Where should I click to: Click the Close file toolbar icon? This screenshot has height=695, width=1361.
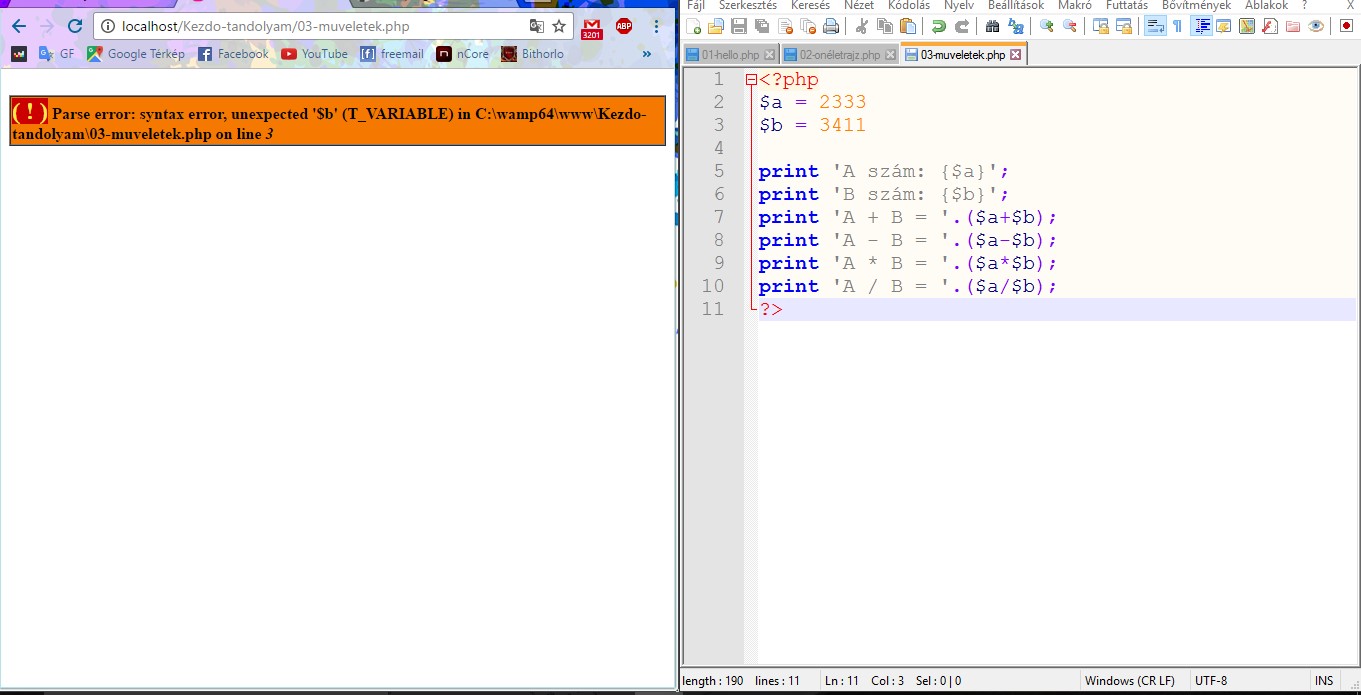(x=785, y=26)
